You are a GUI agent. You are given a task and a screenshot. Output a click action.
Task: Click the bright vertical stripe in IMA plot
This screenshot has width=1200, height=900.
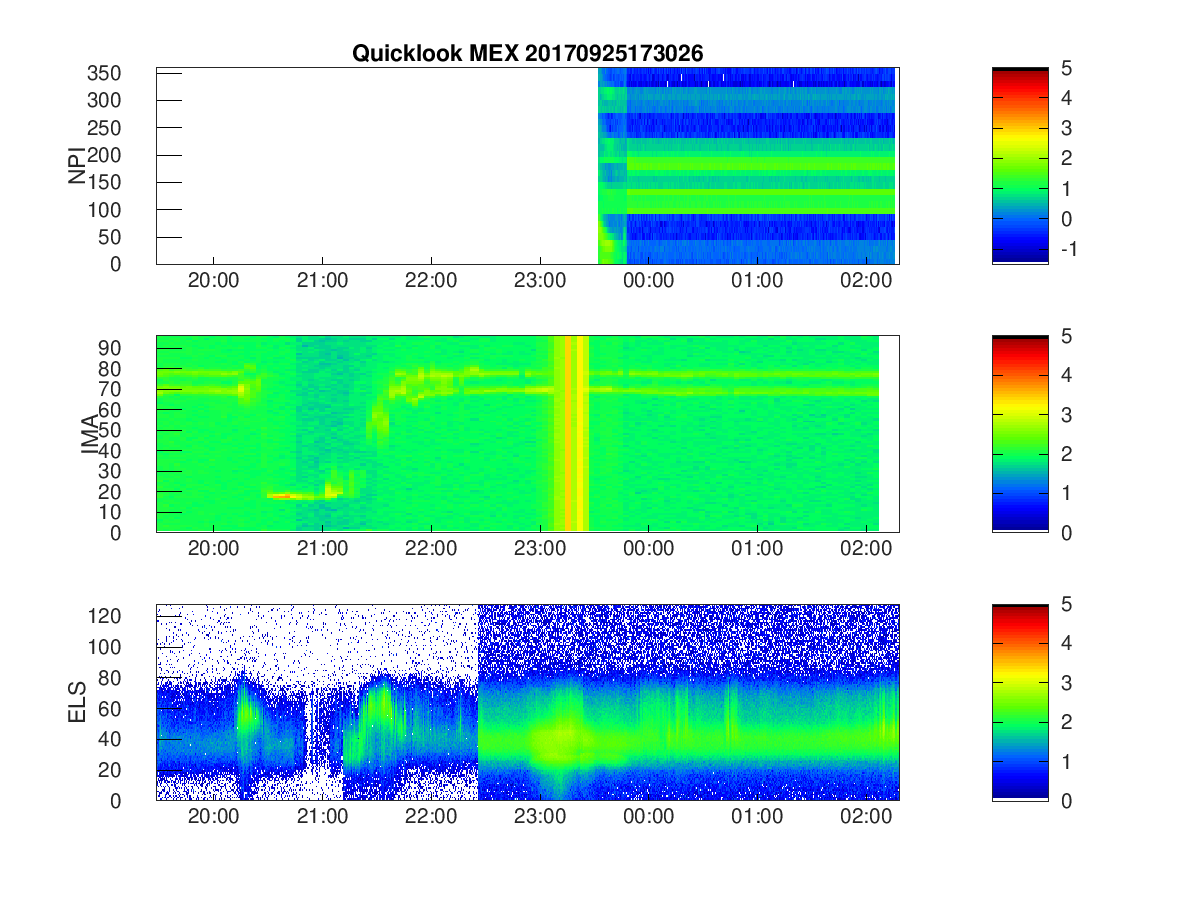(x=570, y=433)
